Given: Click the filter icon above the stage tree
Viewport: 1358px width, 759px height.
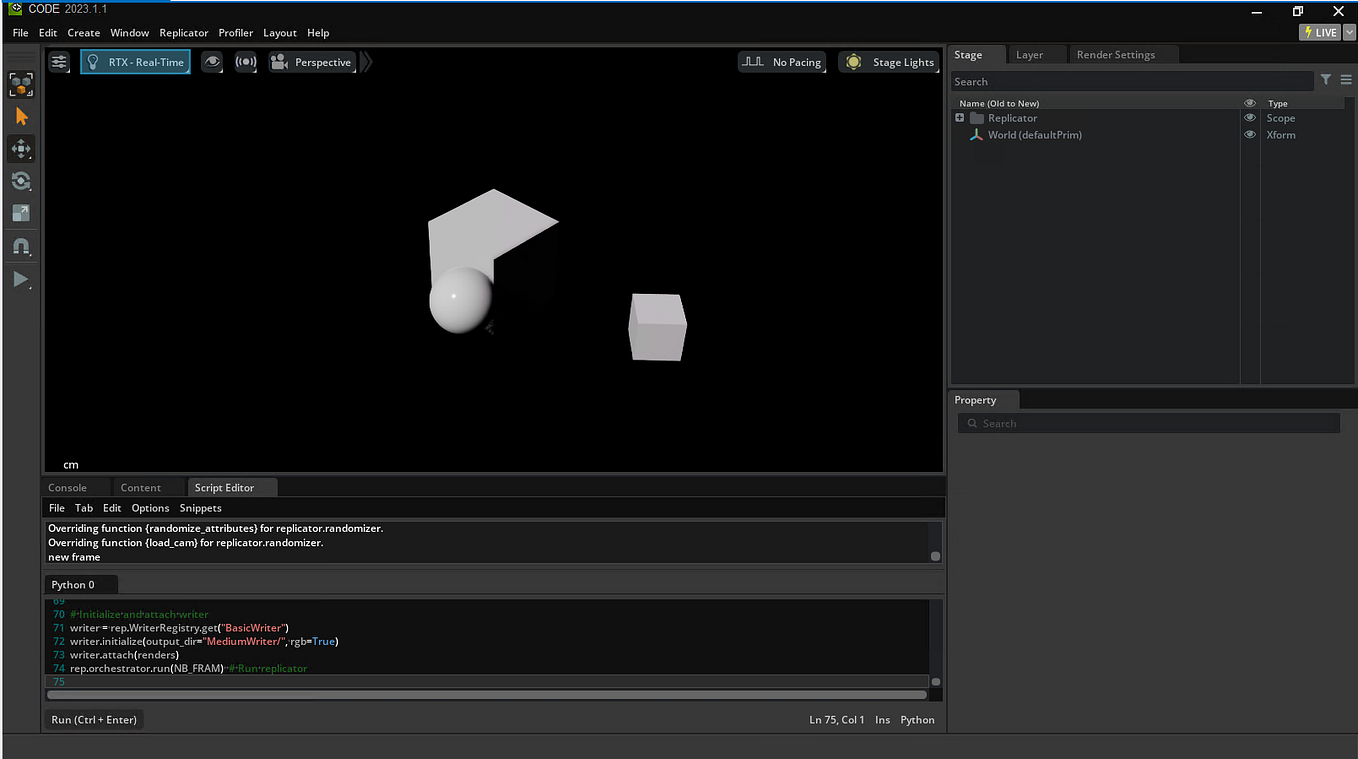Looking at the screenshot, I should pos(1326,80).
